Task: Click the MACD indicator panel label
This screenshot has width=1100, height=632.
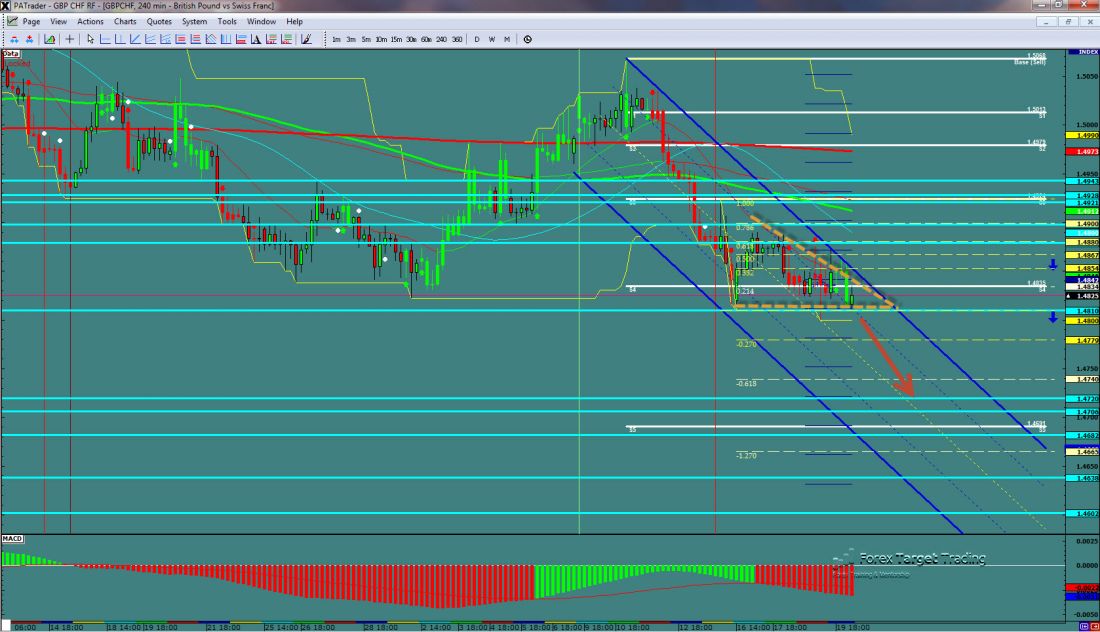Action: (12, 539)
